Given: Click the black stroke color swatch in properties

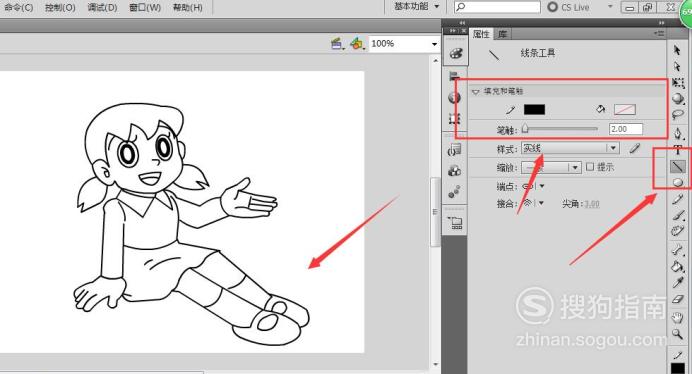Looking at the screenshot, I should 534,110.
